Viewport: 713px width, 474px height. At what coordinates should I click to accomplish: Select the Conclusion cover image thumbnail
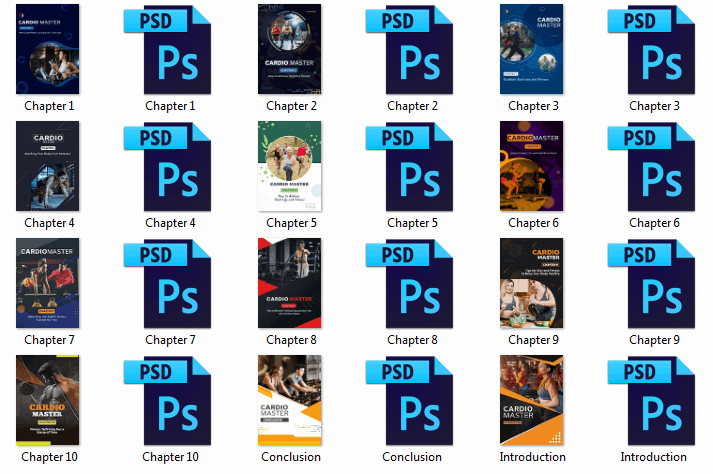[290, 401]
